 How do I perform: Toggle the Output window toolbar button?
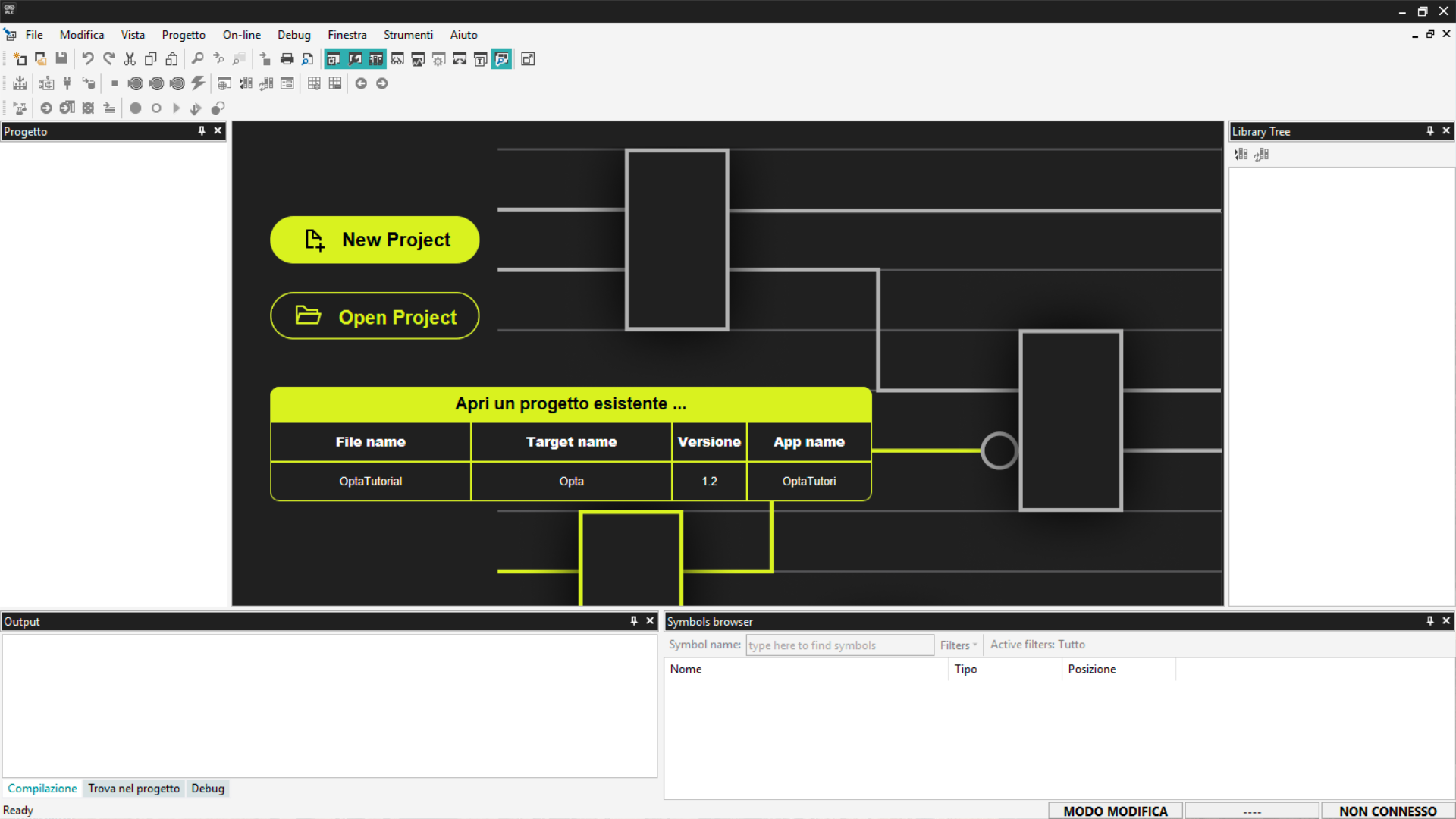coord(355,59)
